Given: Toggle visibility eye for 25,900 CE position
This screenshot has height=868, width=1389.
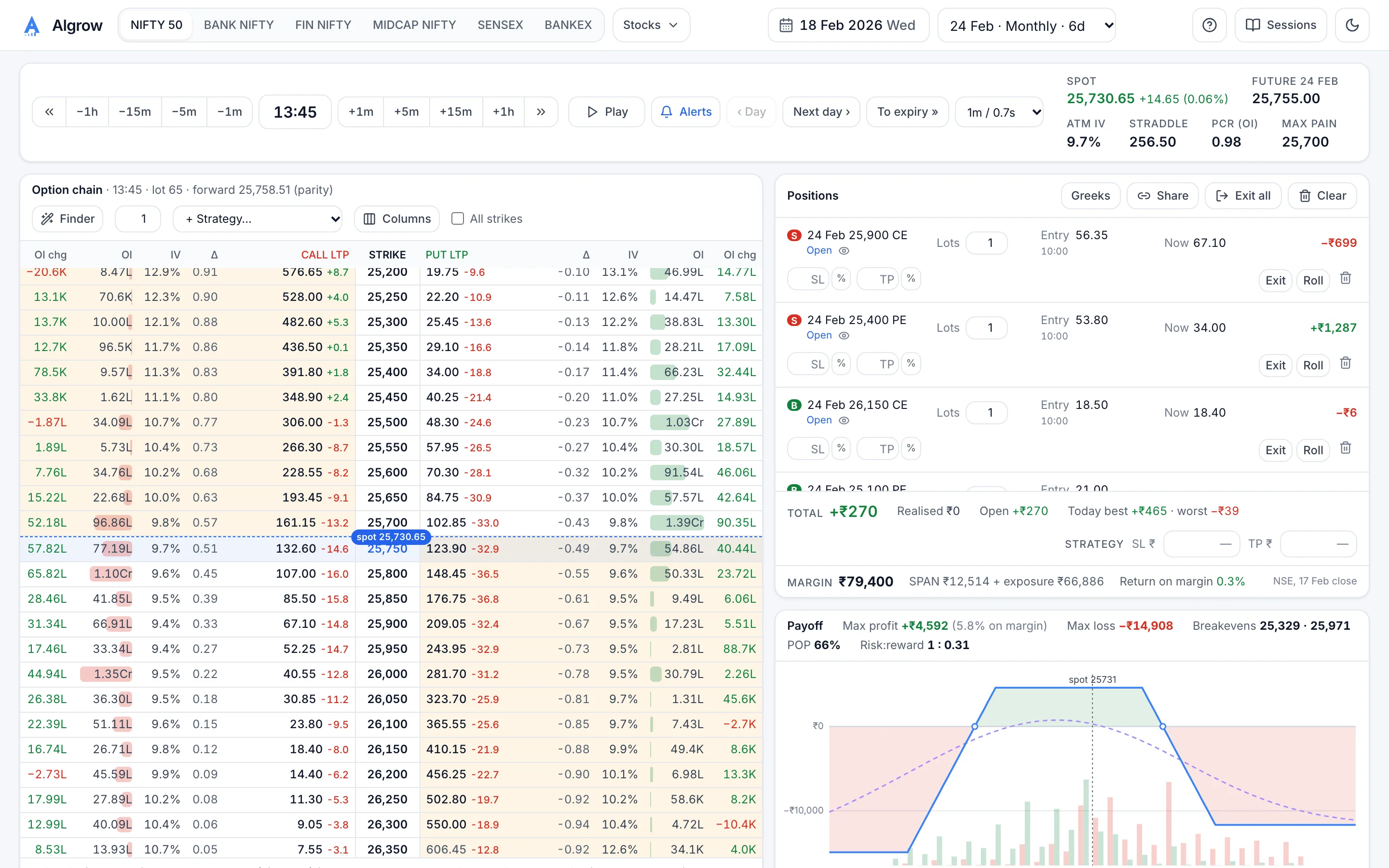Looking at the screenshot, I should coord(844,251).
